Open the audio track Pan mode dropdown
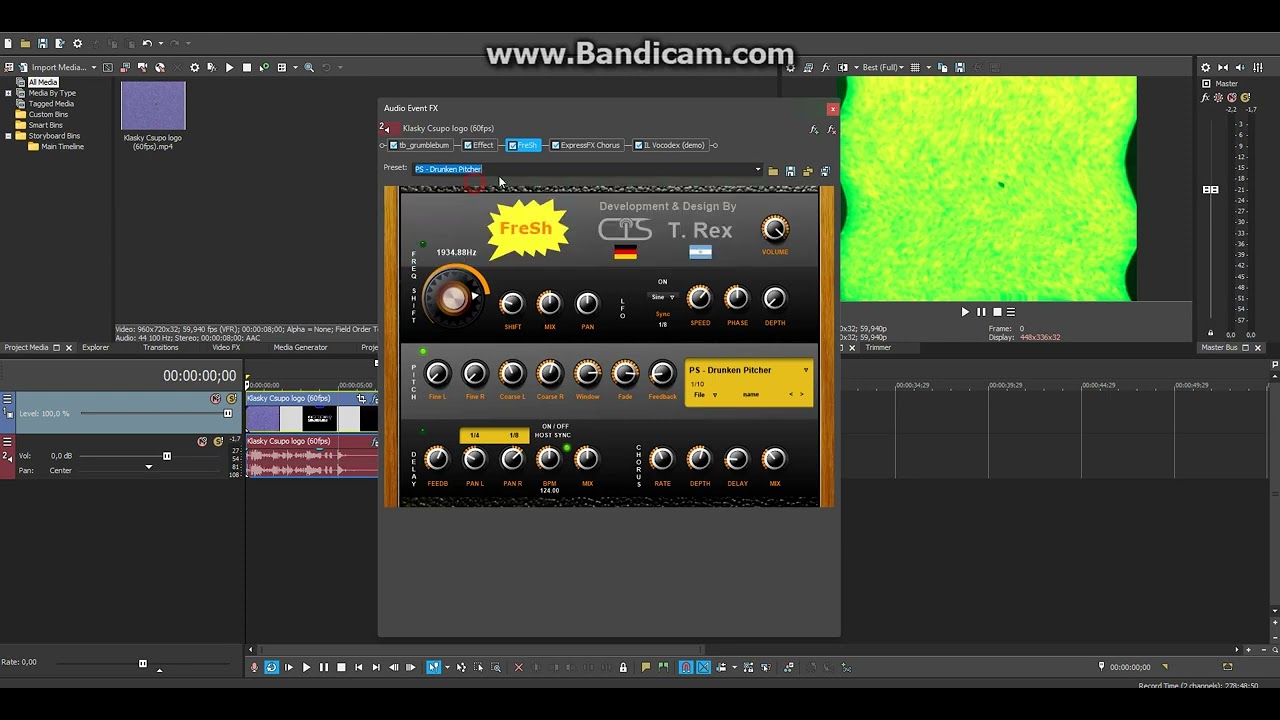Image resolution: width=1280 pixels, height=720 pixels. (x=149, y=467)
